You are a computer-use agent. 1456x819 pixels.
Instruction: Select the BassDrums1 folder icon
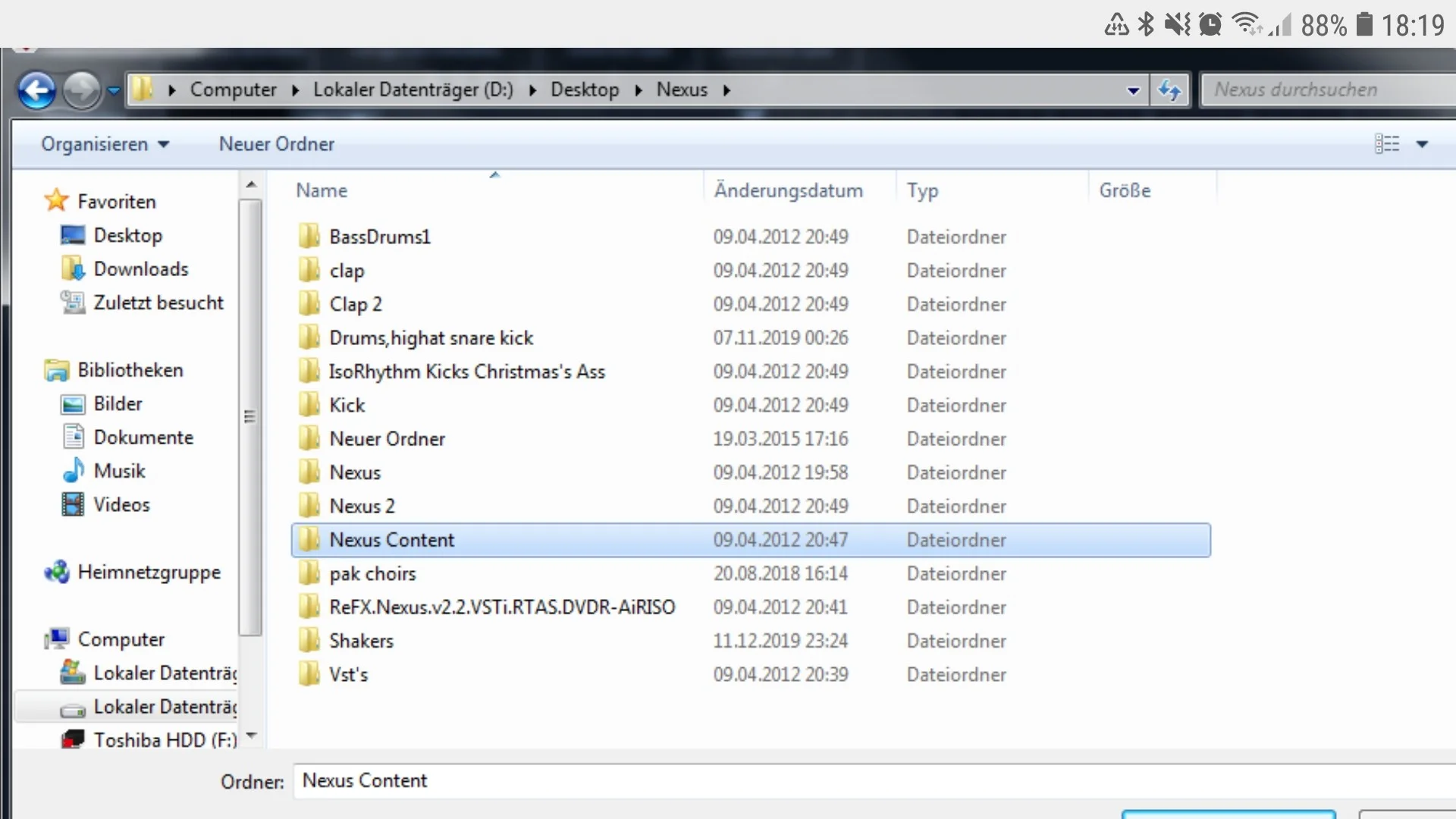coord(309,237)
